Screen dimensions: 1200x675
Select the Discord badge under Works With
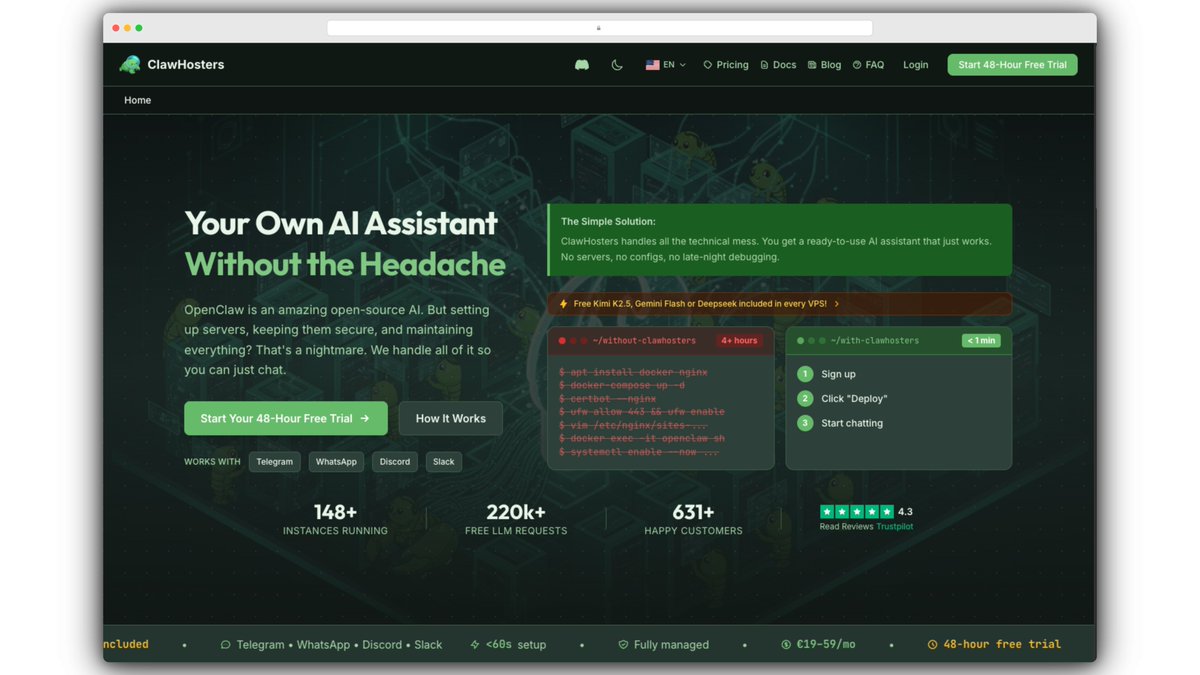click(x=395, y=462)
